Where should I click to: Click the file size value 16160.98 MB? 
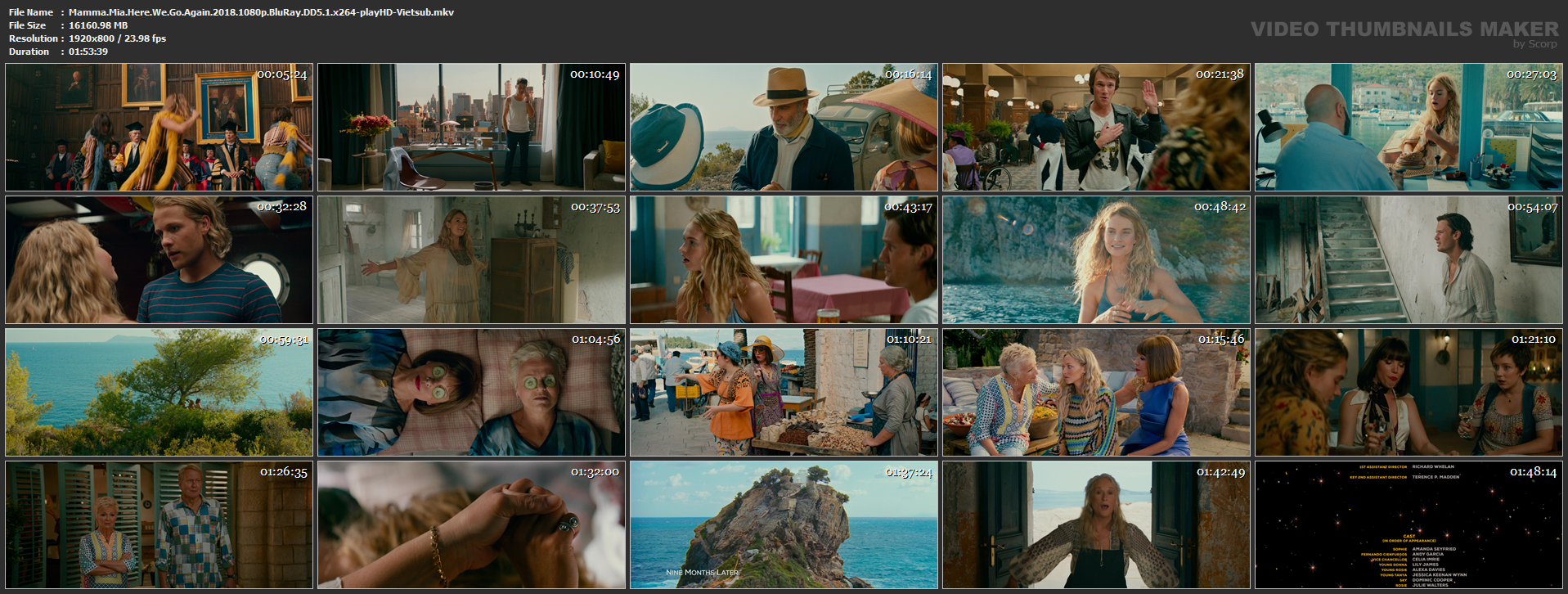(x=98, y=25)
